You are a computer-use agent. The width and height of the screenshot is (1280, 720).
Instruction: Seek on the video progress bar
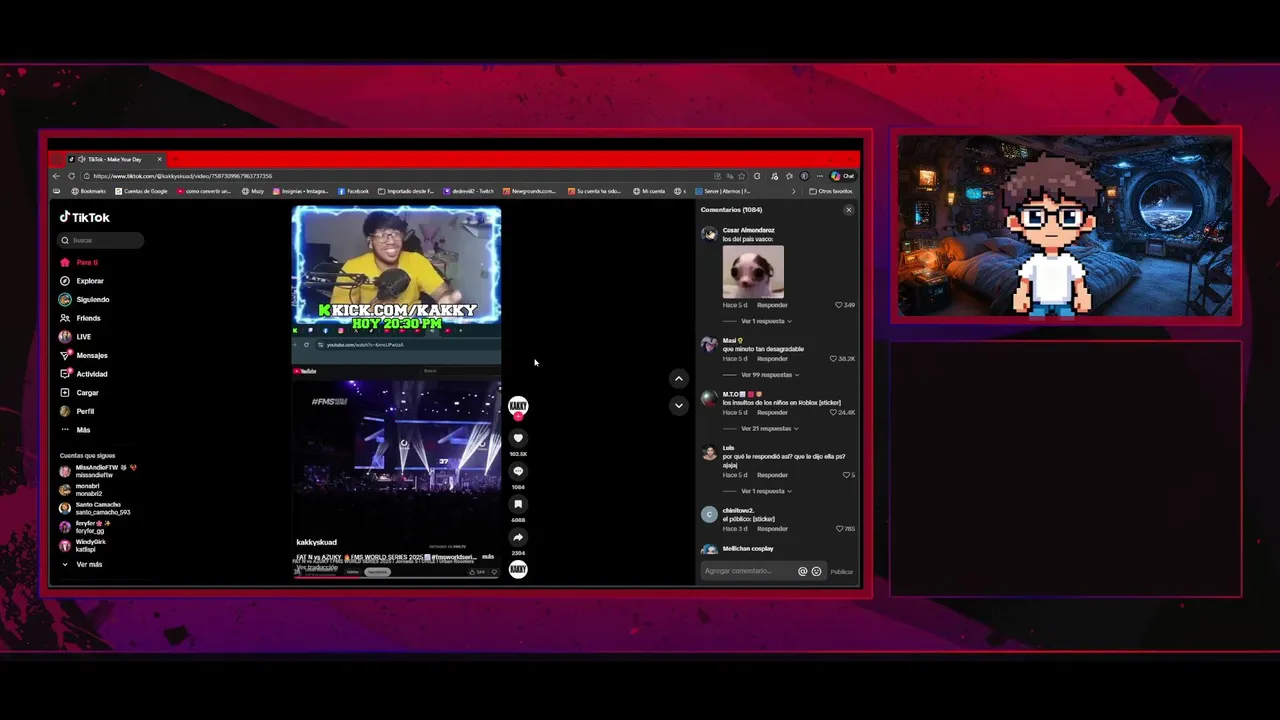[x=396, y=577]
